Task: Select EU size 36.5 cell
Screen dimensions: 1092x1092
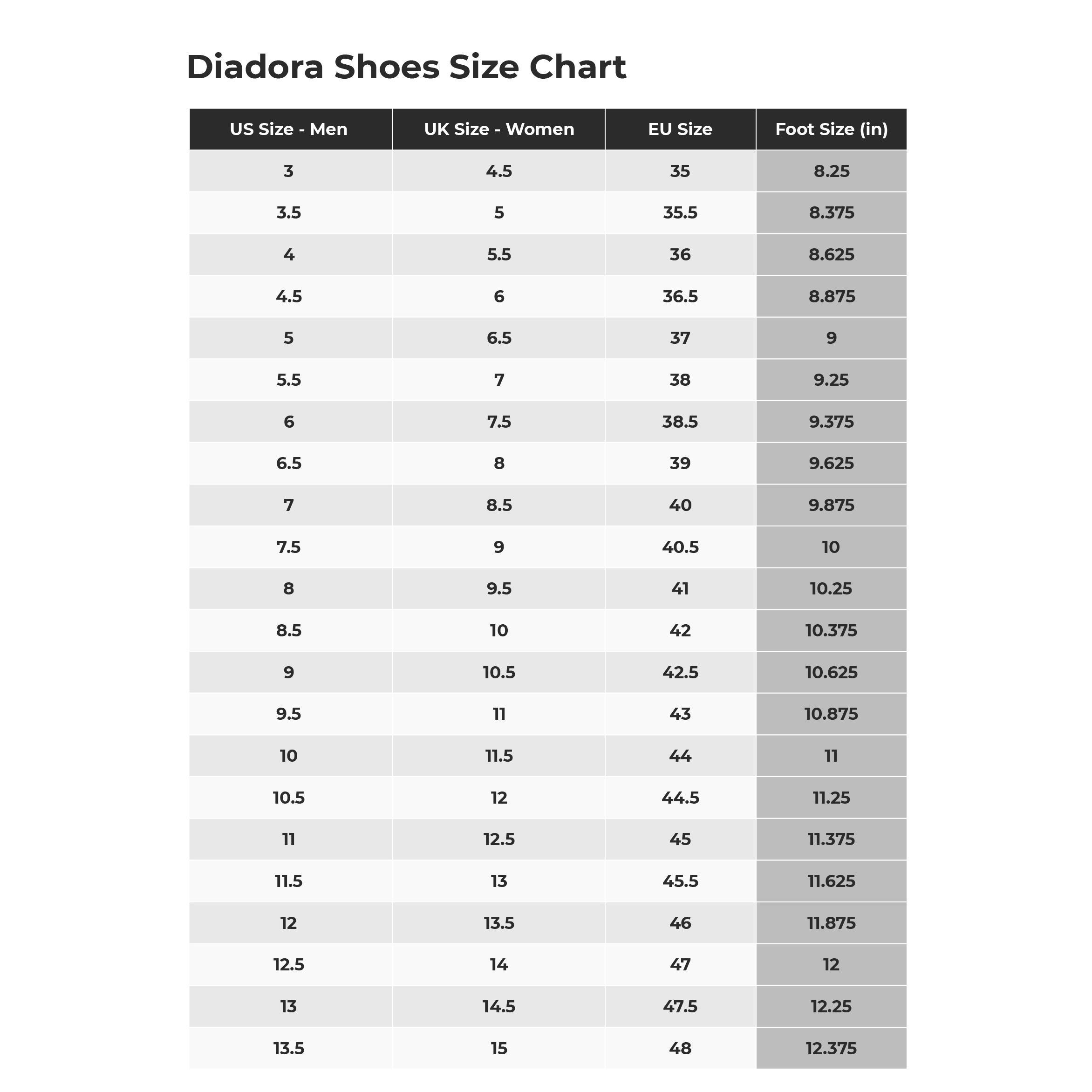Action: click(x=680, y=297)
